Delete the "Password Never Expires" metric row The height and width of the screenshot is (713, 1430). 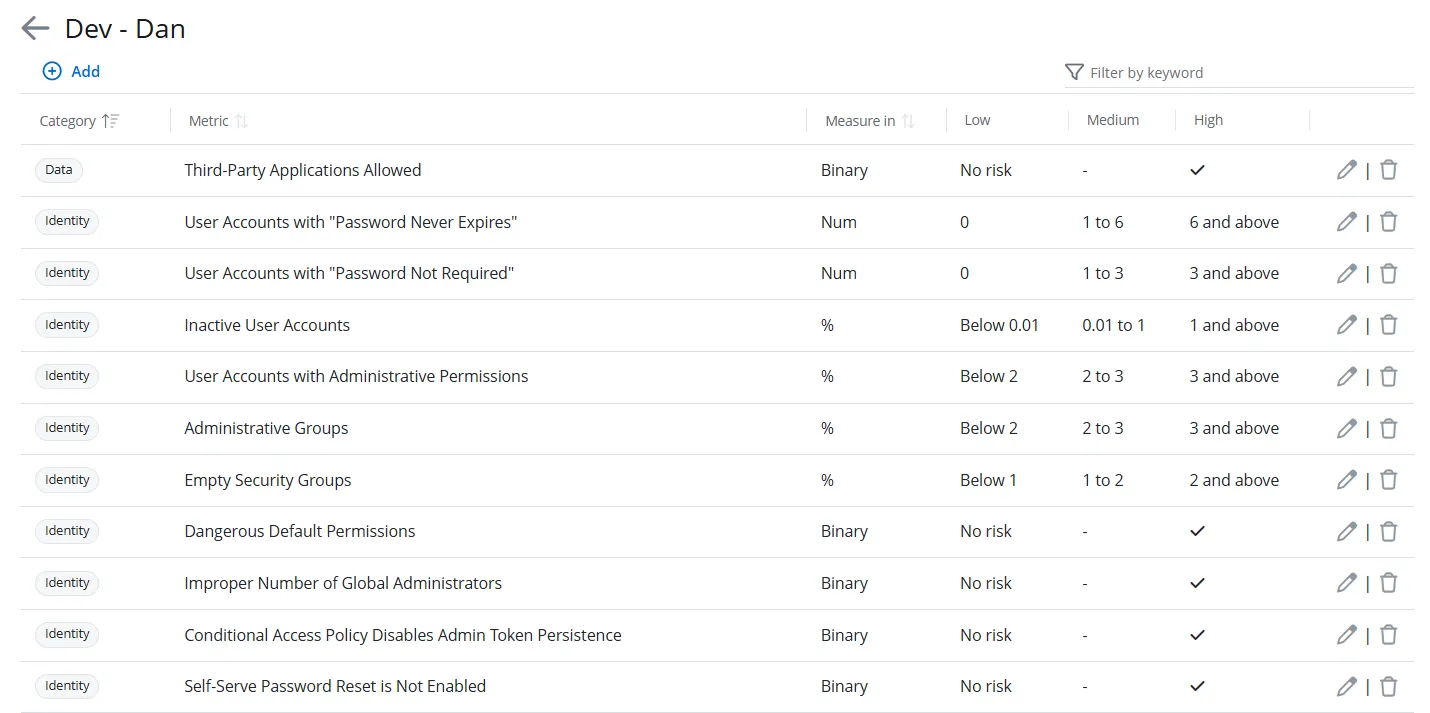tap(1388, 222)
